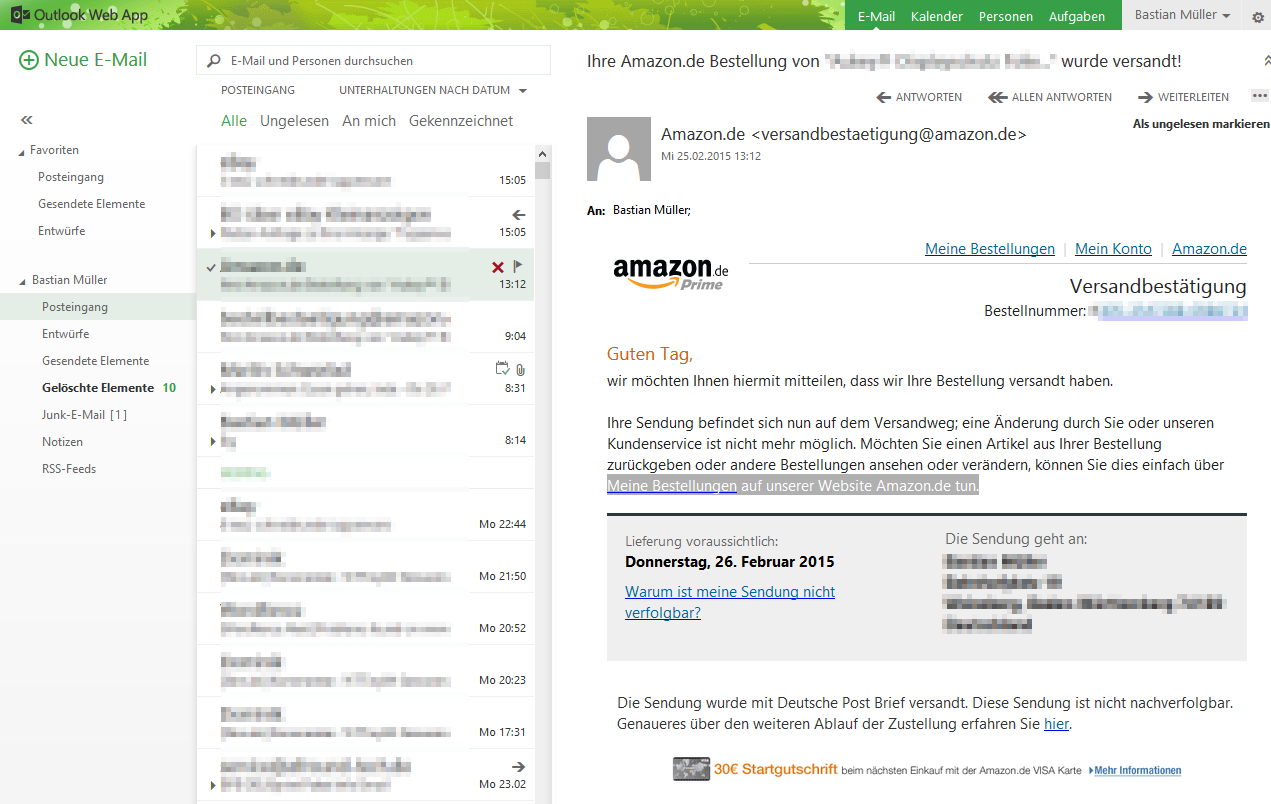Open the Meine Bestellungen link in the email header
This screenshot has height=804, width=1271.
click(x=990, y=249)
